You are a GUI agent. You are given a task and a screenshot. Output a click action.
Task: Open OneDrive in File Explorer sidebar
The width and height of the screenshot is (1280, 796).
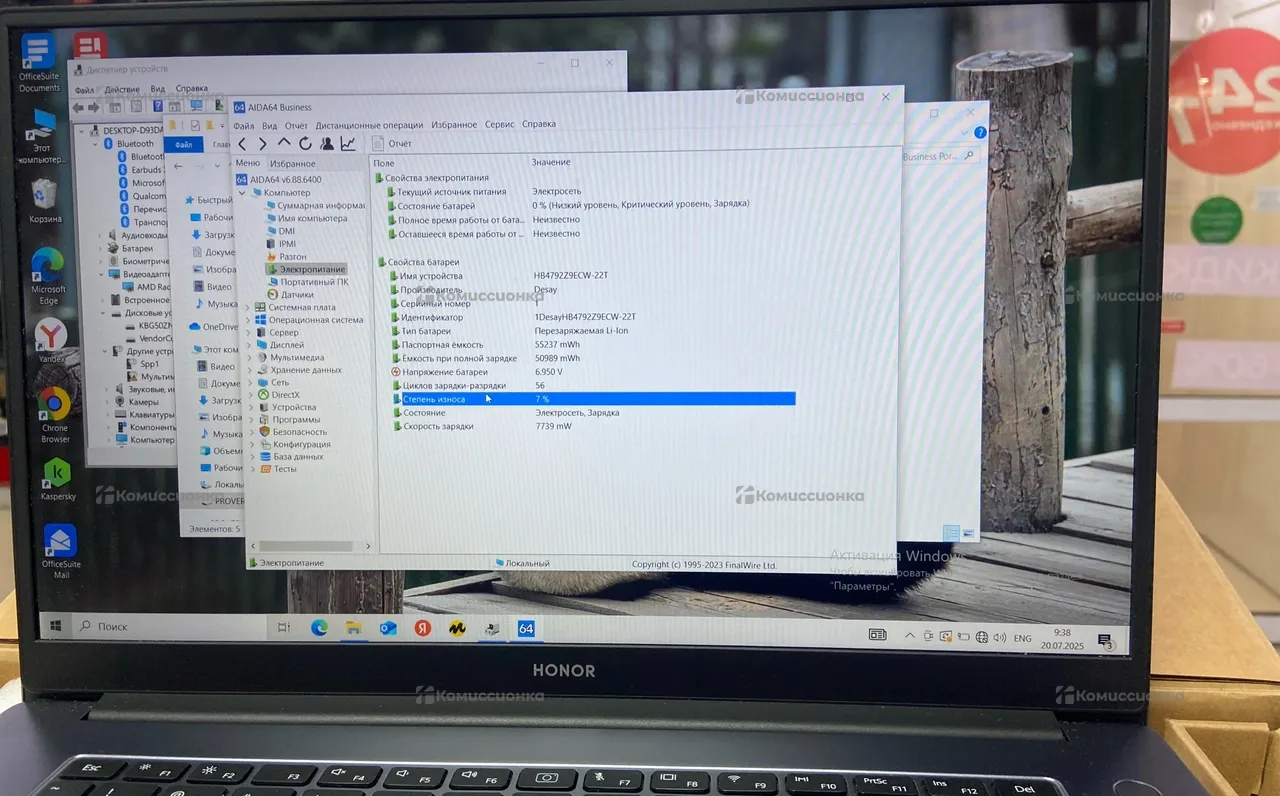(216, 327)
